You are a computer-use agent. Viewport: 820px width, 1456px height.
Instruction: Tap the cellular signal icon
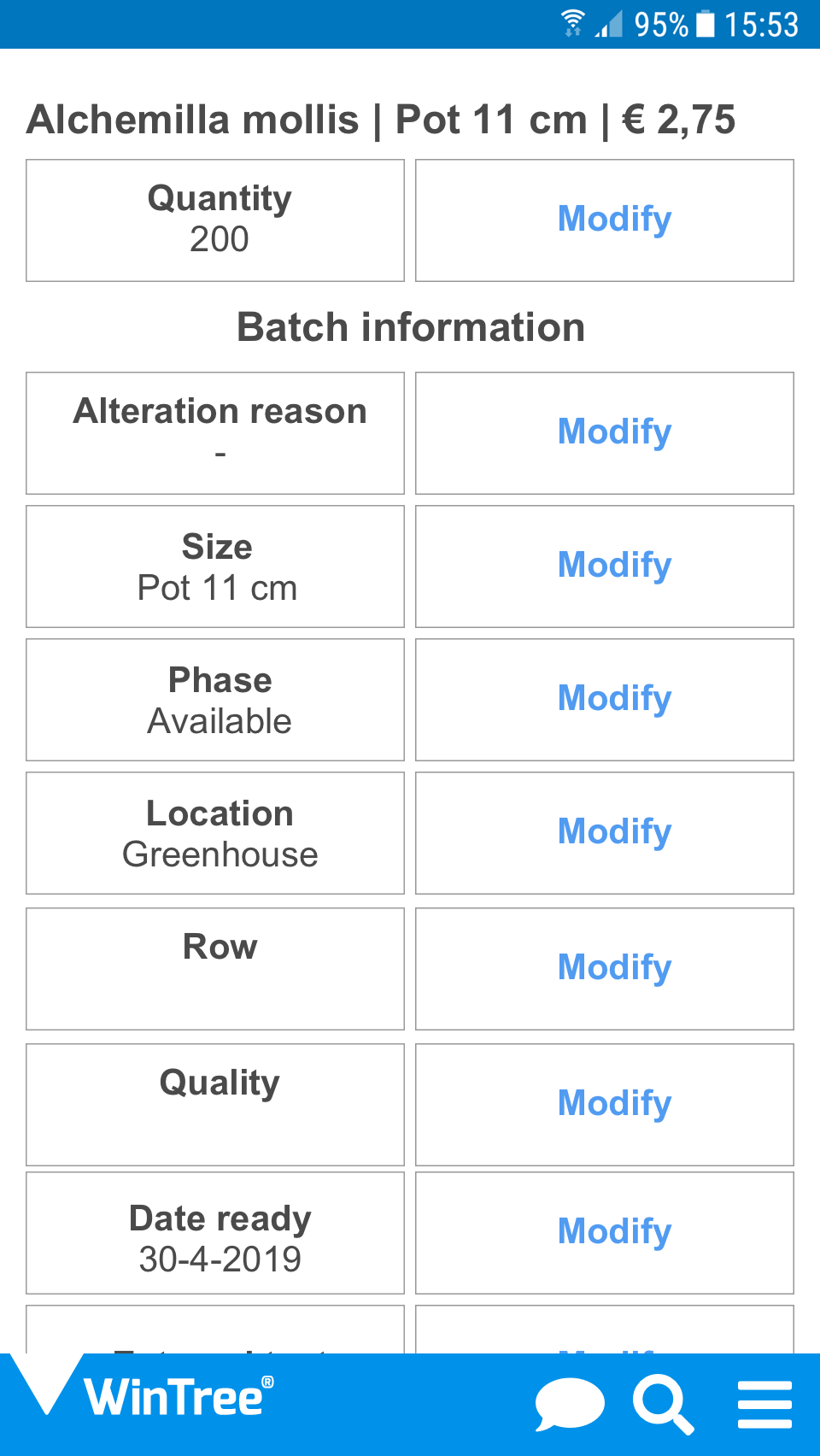[x=609, y=23]
